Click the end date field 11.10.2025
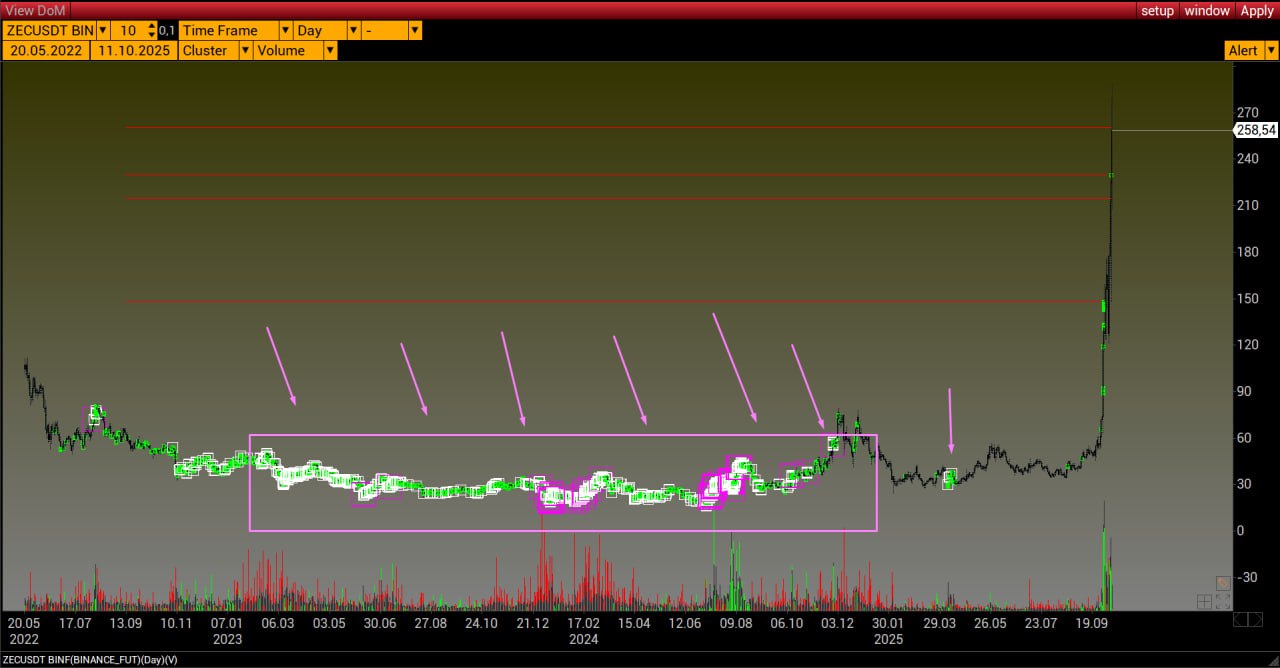The height and width of the screenshot is (668, 1280). pyautogui.click(x=134, y=50)
